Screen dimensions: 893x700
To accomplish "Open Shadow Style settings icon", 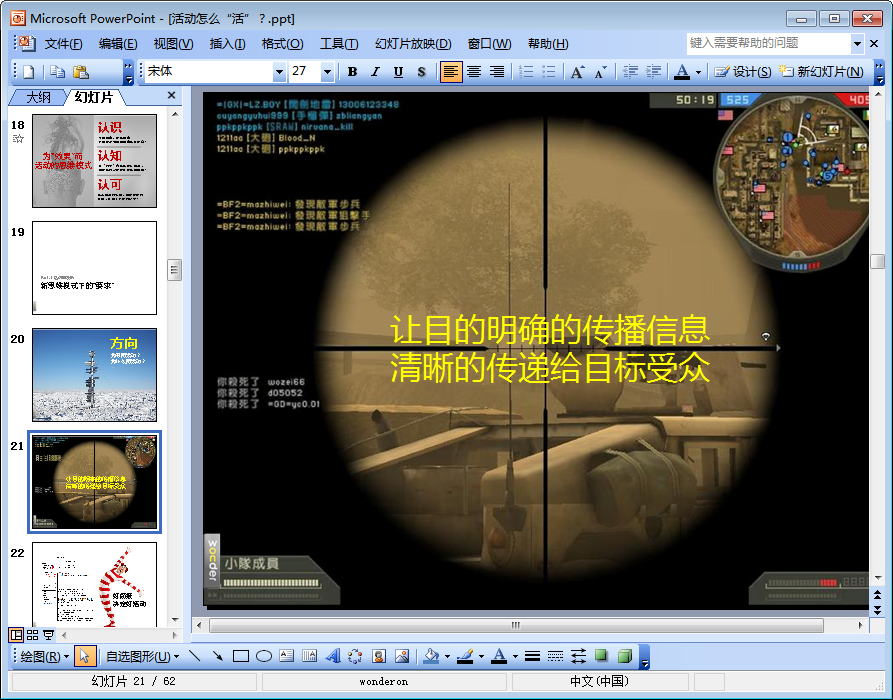I will [601, 656].
